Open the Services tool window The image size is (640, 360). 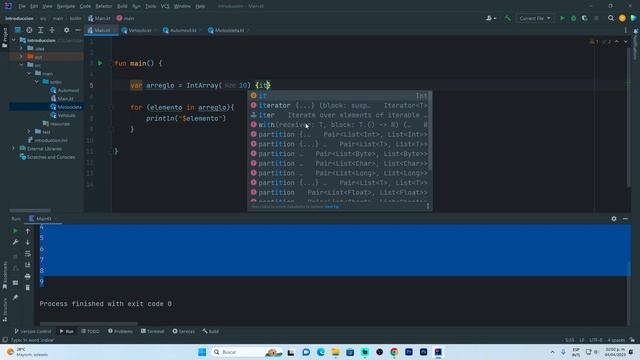tap(184, 331)
